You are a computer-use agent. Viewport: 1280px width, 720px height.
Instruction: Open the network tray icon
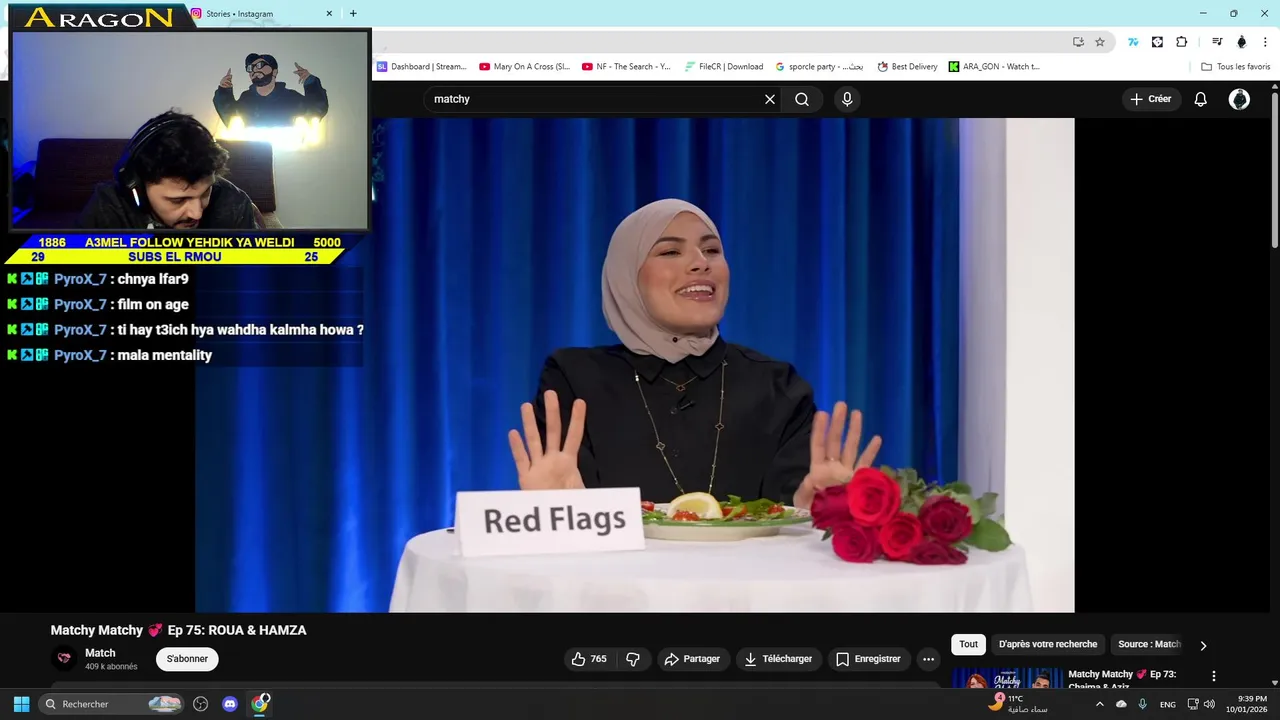tap(1193, 704)
